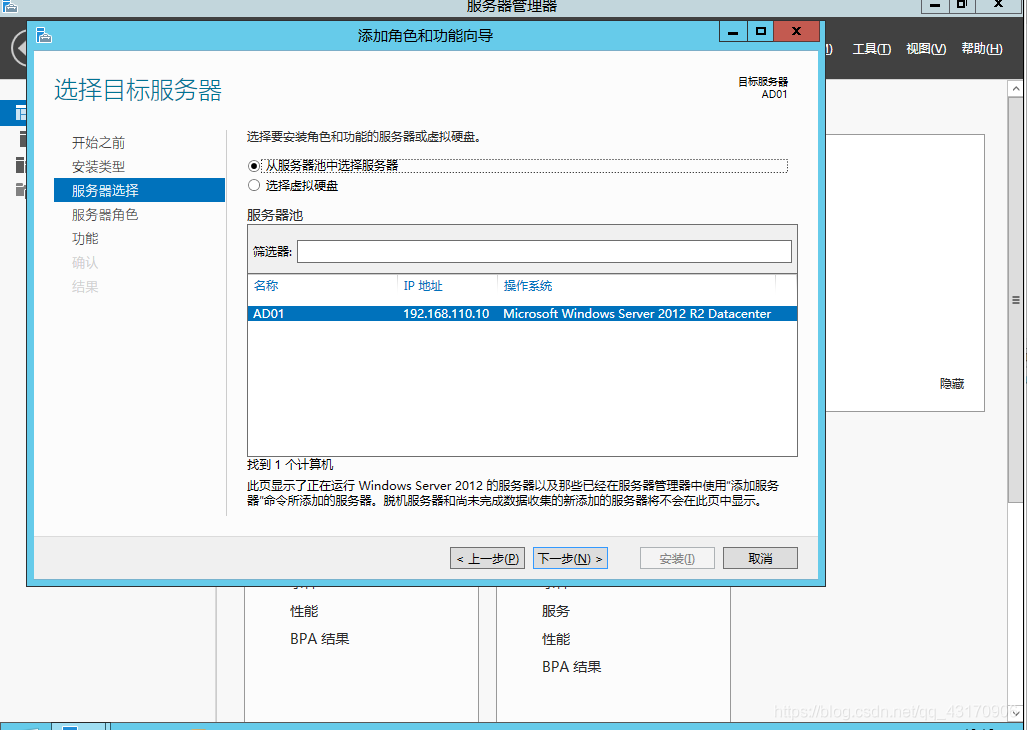The image size is (1027, 730).
Task: Select the AD01 server row
Action: pos(522,314)
